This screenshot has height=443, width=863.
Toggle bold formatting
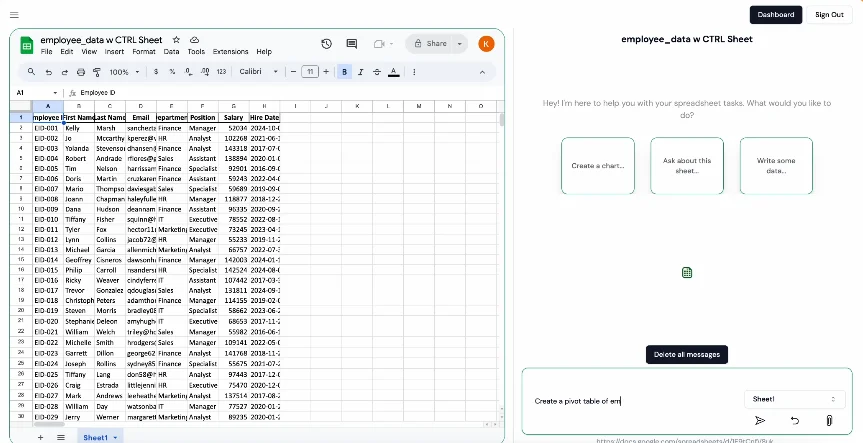(x=345, y=72)
